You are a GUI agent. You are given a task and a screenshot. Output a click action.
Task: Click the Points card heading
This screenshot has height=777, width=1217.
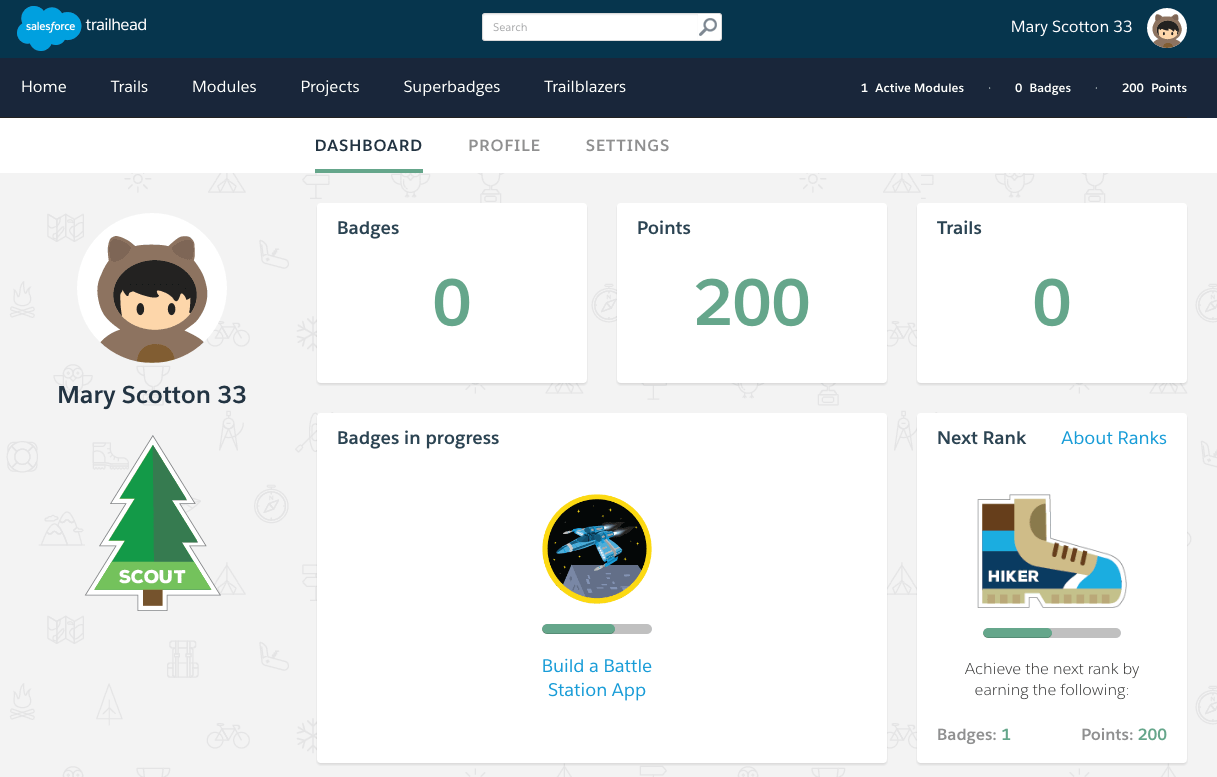(664, 228)
